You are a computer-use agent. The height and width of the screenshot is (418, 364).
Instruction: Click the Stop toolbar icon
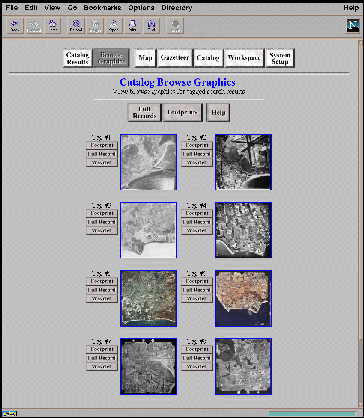tap(175, 26)
